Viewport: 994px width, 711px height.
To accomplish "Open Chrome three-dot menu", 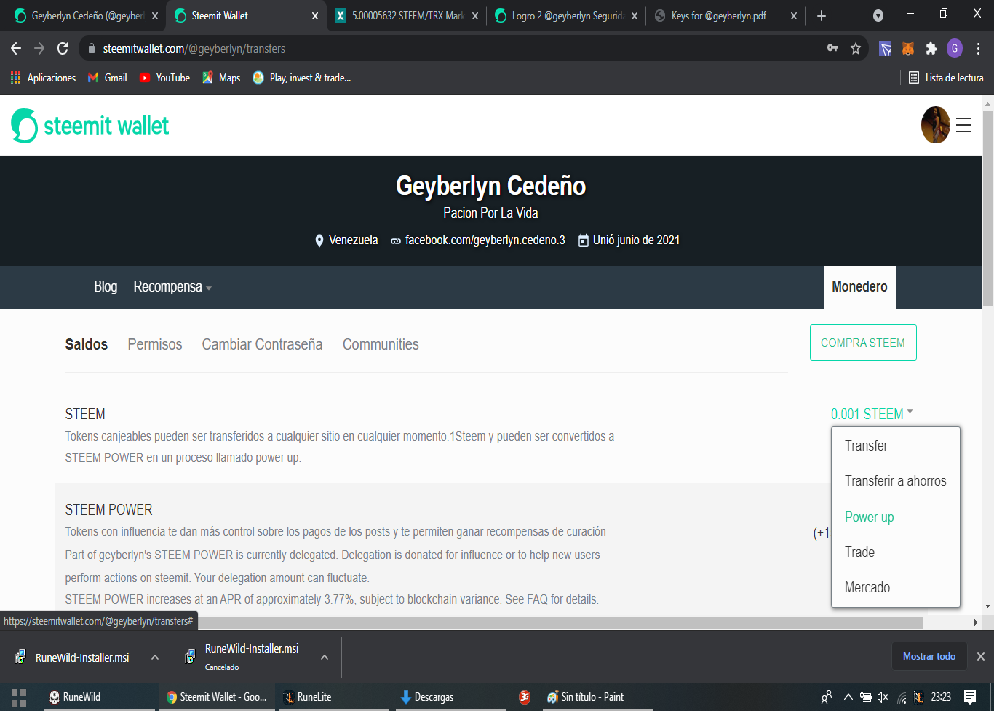I will point(978,48).
